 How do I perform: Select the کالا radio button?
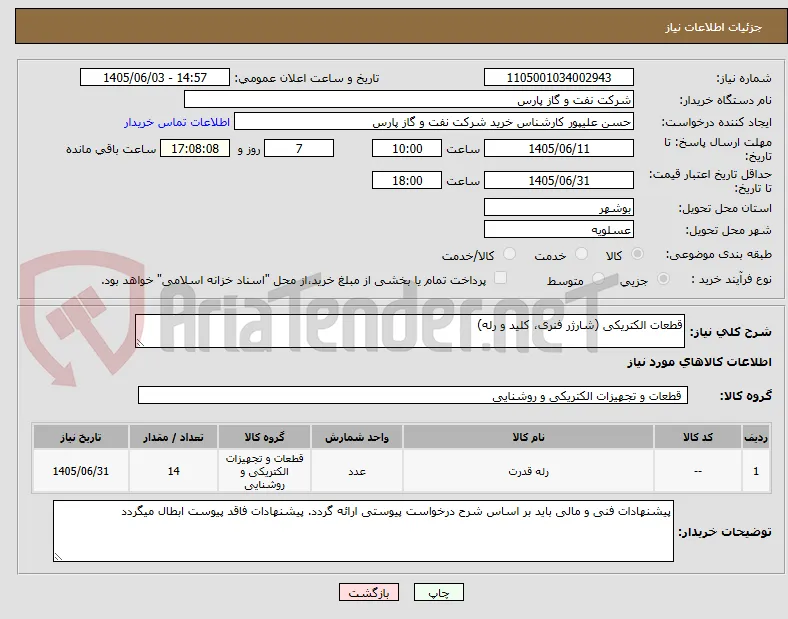coord(637,254)
